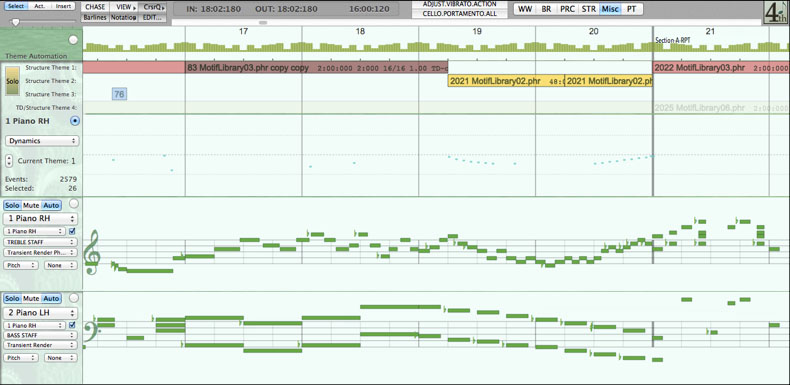The image size is (790, 385).
Task: Open the BASS STAFF dropdown
Action: click(40, 335)
